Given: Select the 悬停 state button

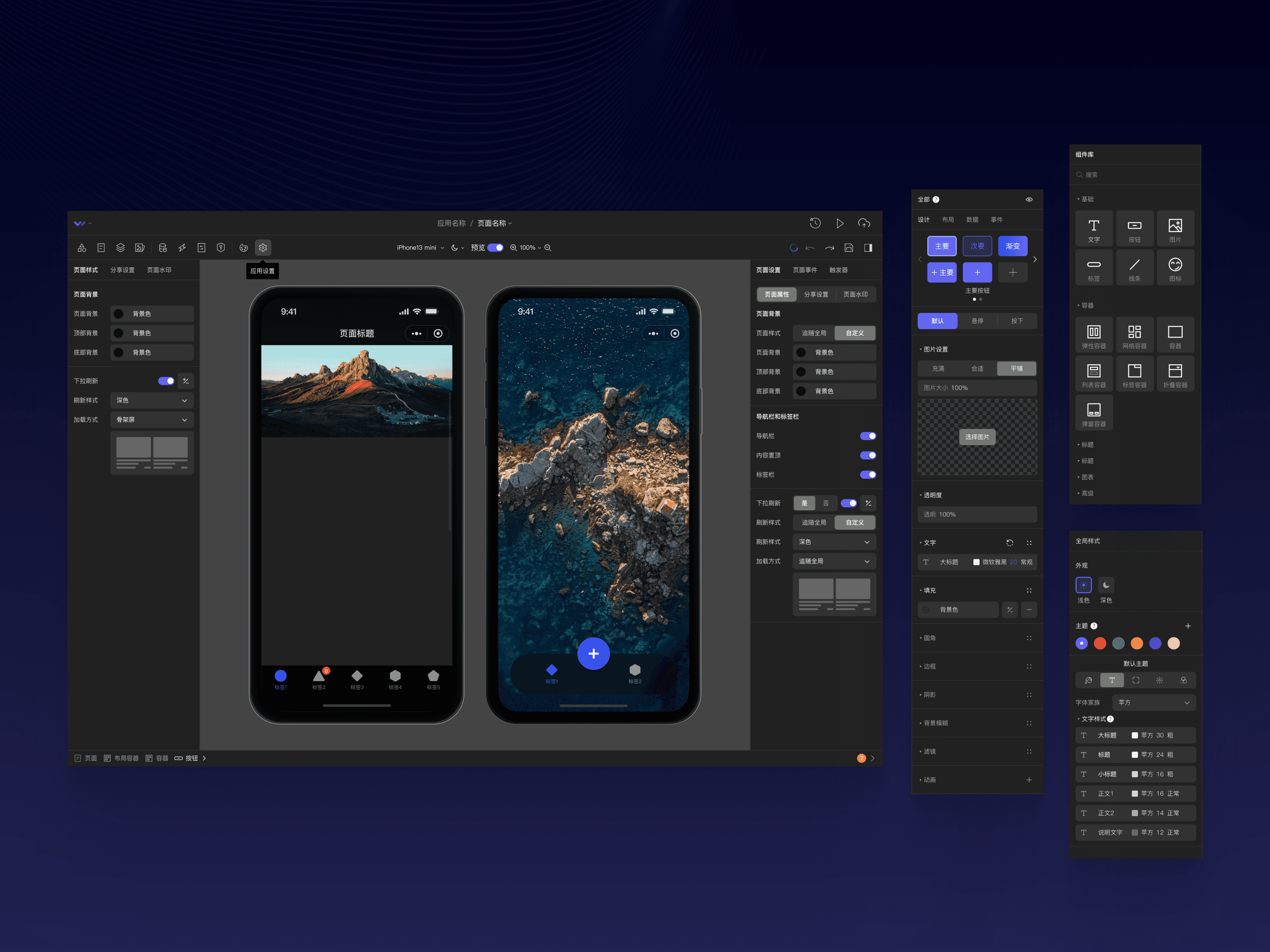Looking at the screenshot, I should (x=977, y=321).
